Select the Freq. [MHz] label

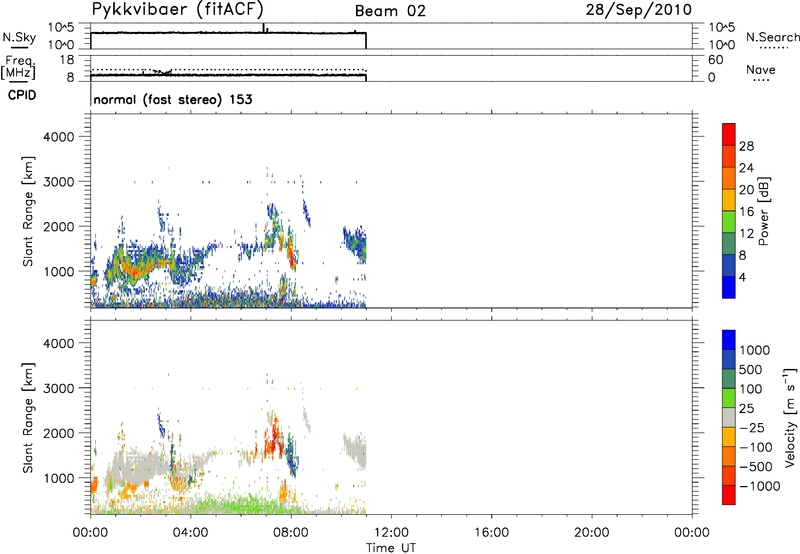coord(18,68)
